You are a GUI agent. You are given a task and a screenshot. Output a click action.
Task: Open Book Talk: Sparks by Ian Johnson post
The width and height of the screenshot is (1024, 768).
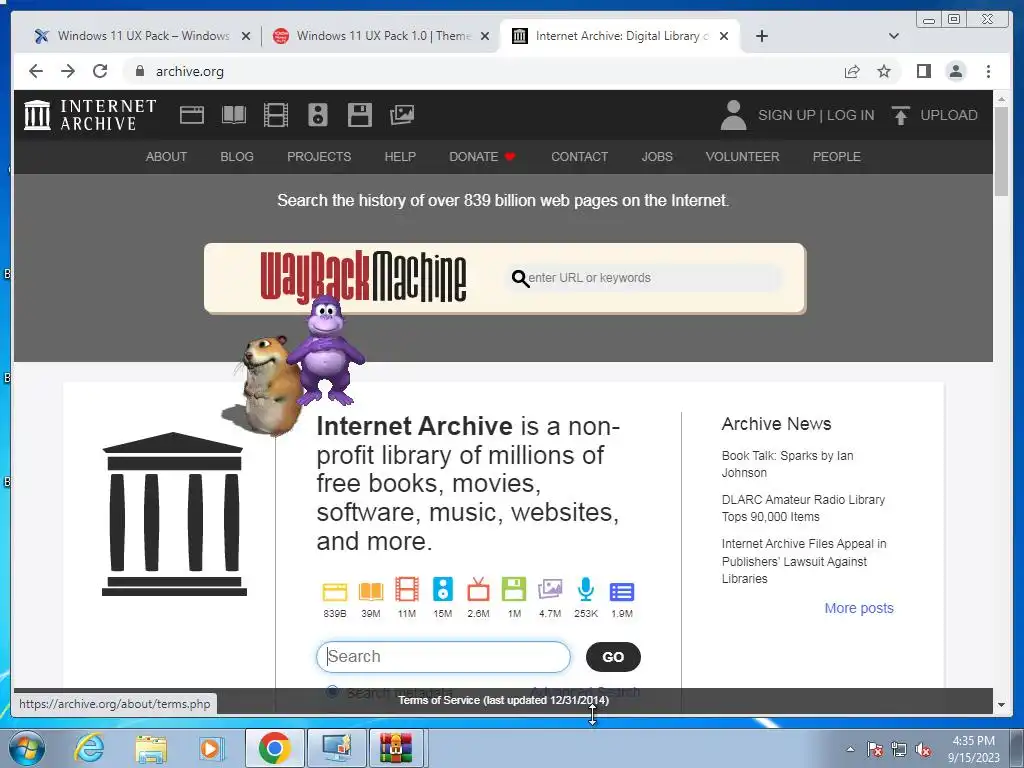point(788,464)
